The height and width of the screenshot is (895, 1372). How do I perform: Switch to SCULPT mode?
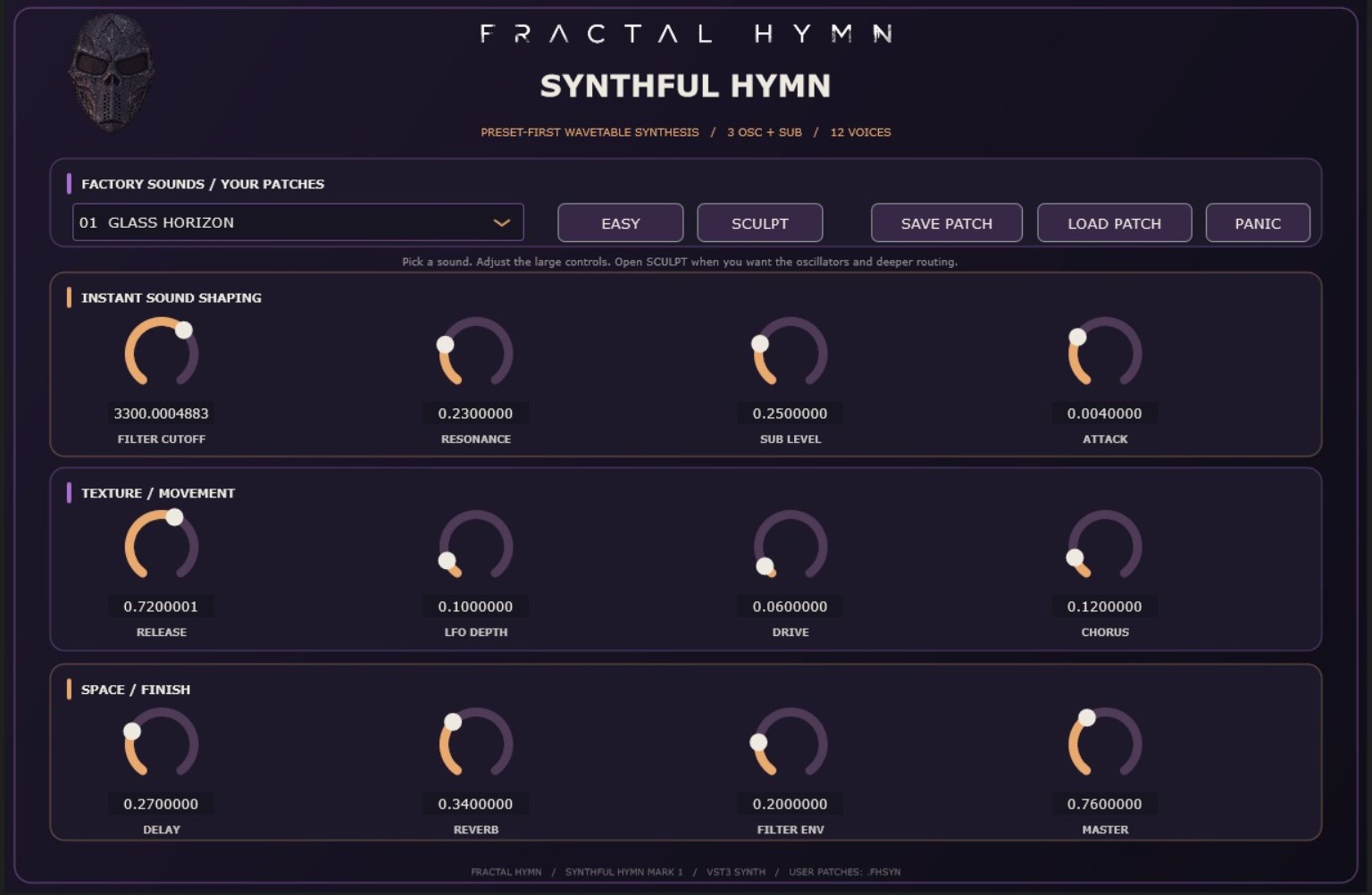click(x=760, y=223)
